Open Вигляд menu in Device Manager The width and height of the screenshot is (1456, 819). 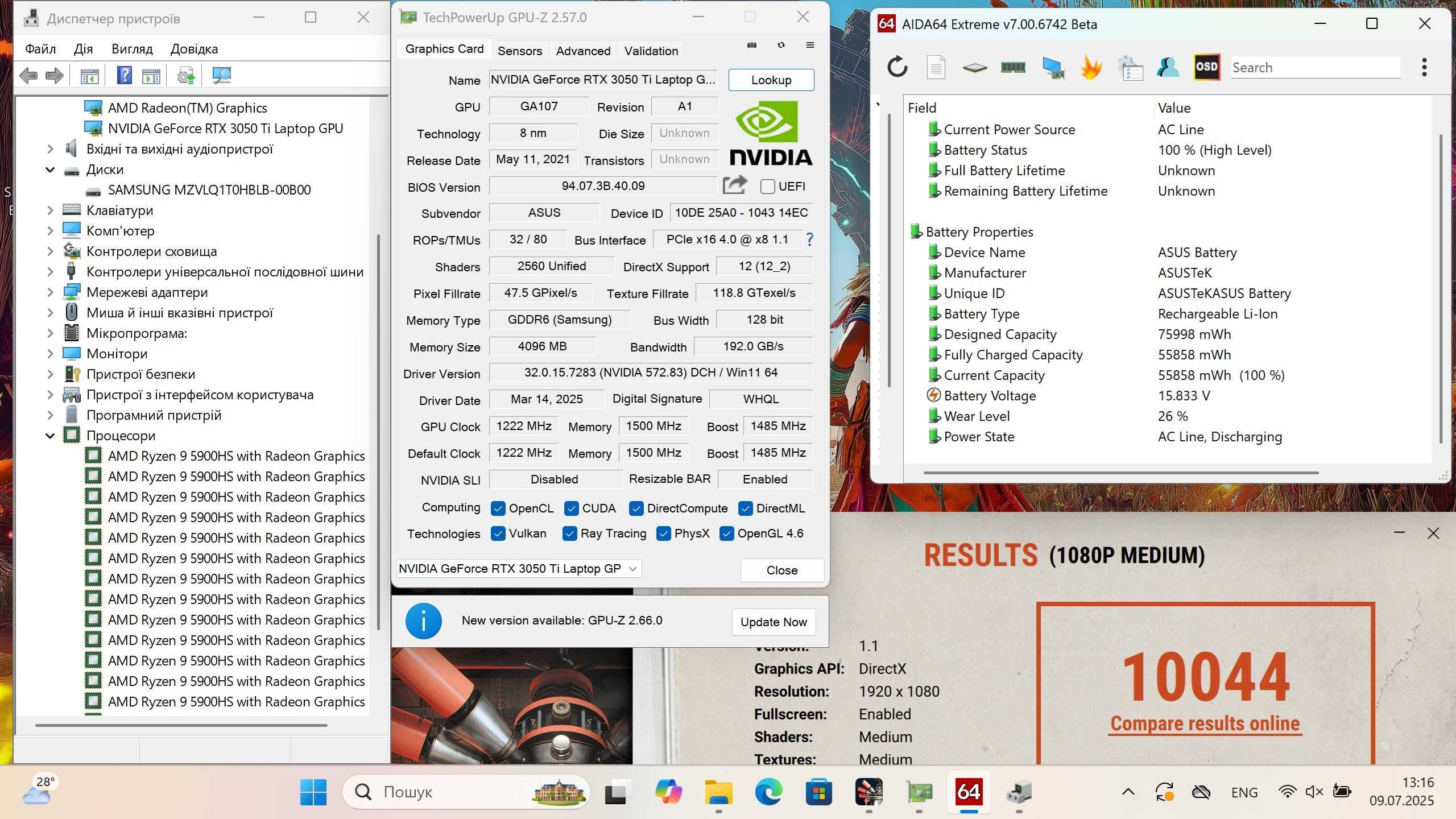pos(132,49)
